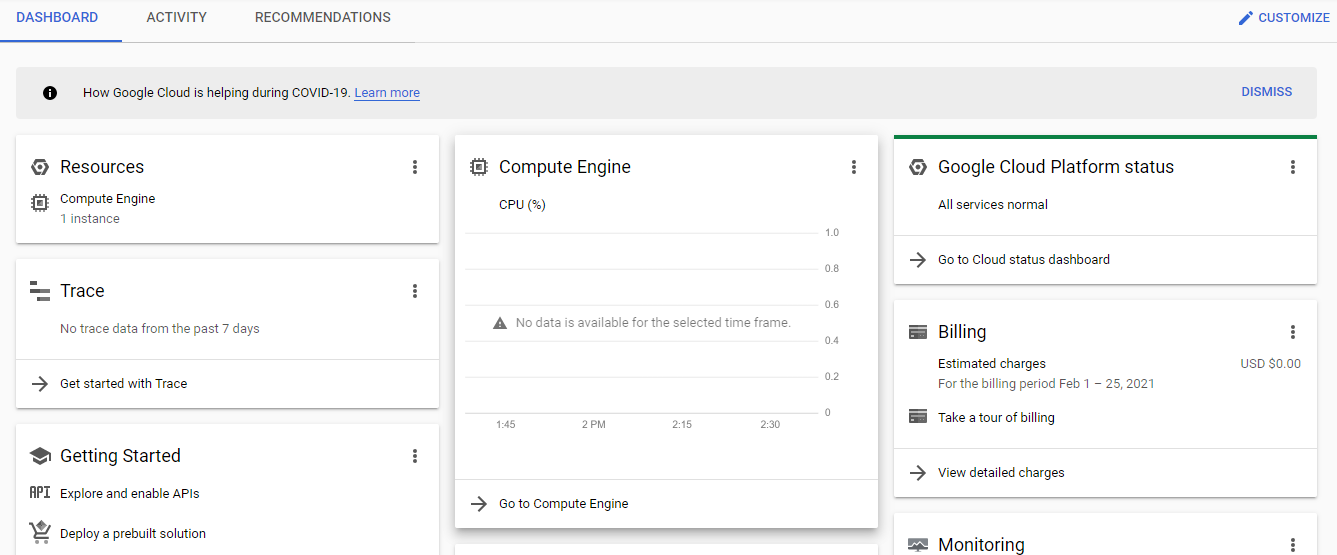Click the pencil icon next to Customize

tap(1246, 18)
